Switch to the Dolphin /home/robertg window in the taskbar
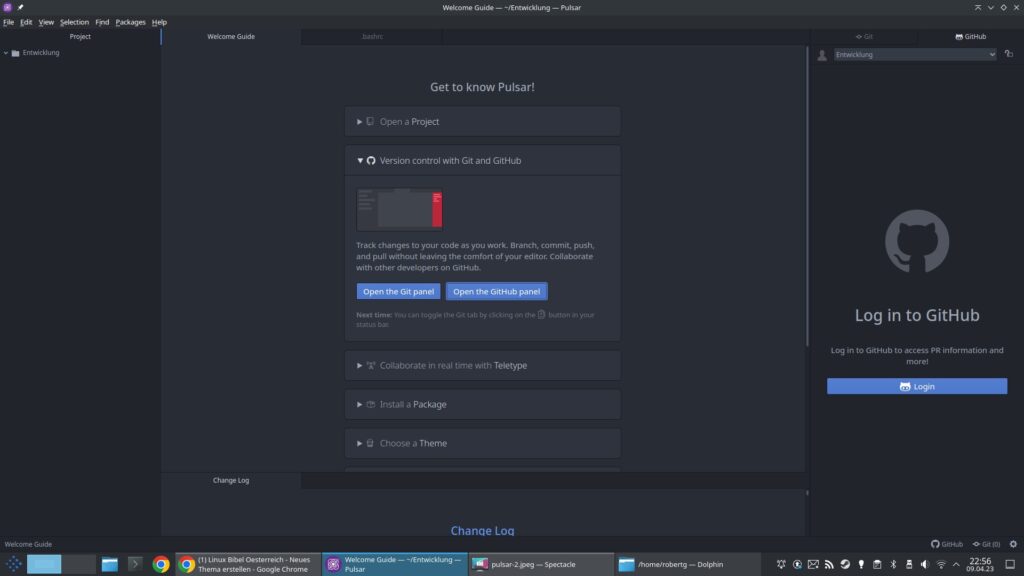 tap(688, 564)
